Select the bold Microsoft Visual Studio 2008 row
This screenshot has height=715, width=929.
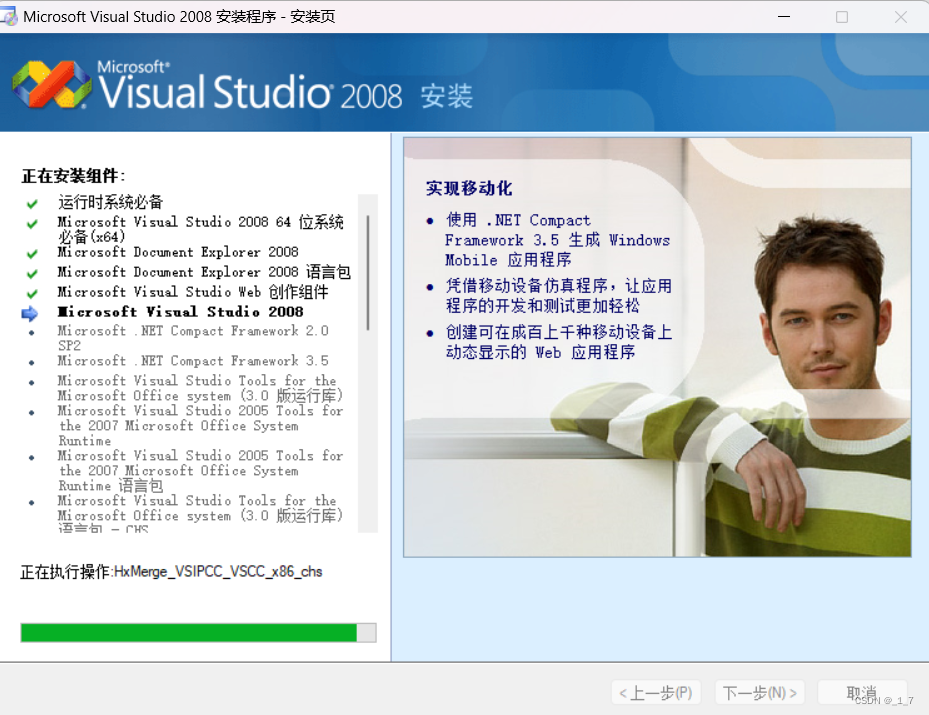click(180, 312)
